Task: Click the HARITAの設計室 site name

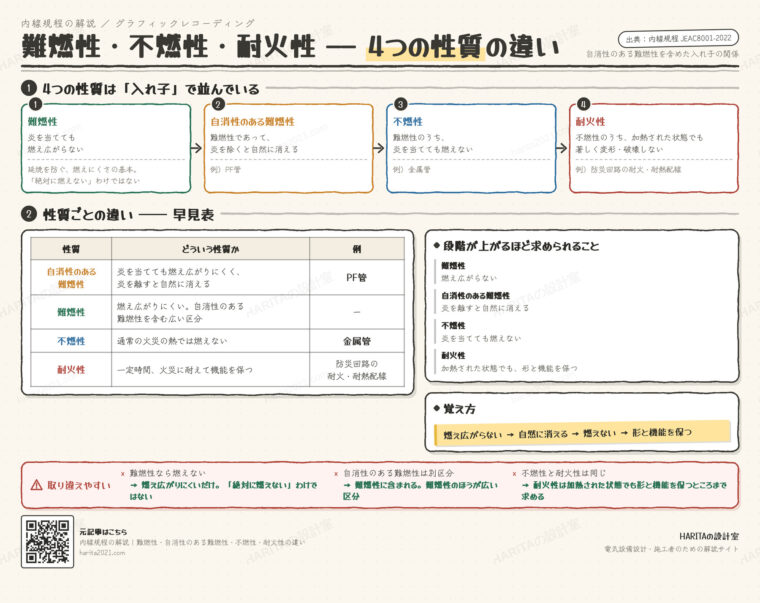Action: [709, 536]
